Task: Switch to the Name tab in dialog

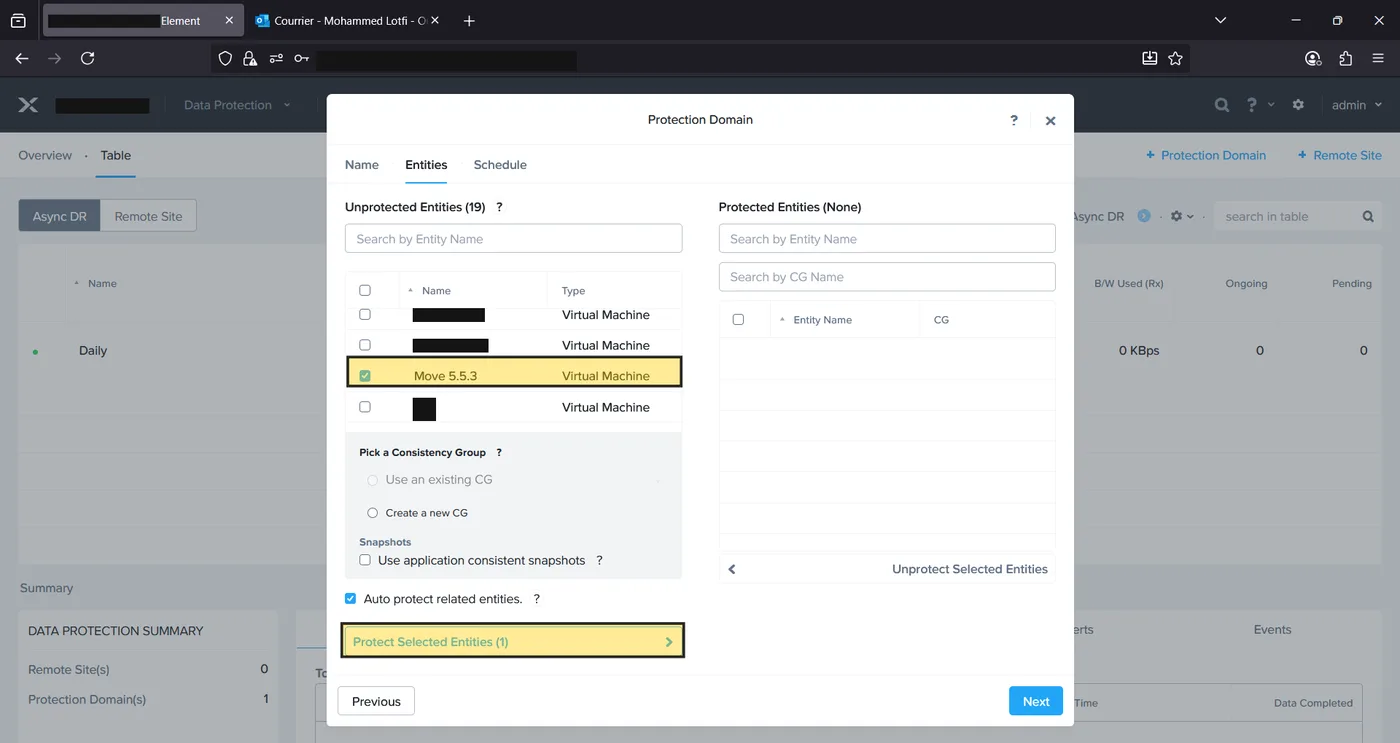Action: 362,165
